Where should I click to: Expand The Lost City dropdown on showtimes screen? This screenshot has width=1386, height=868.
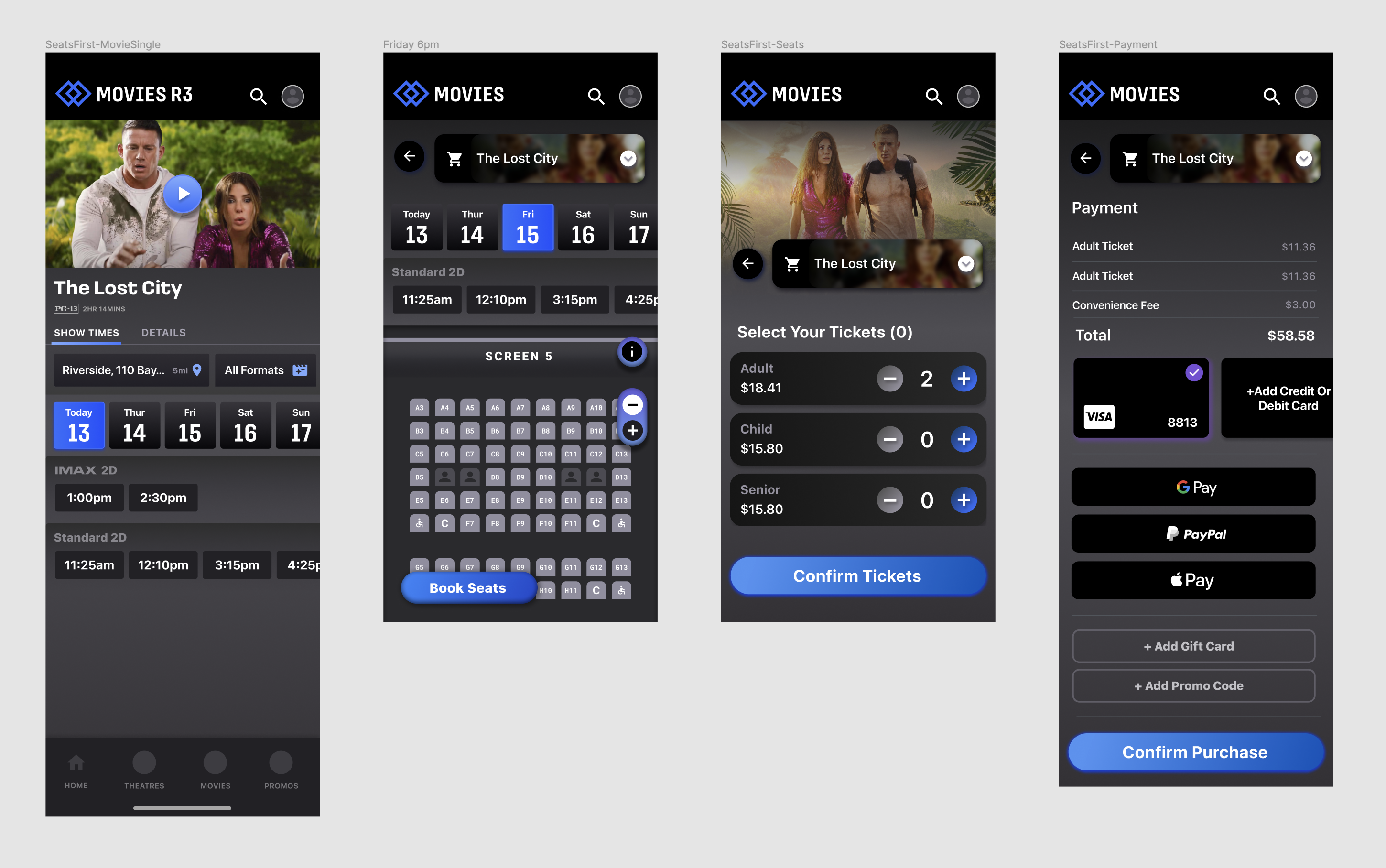click(x=628, y=158)
